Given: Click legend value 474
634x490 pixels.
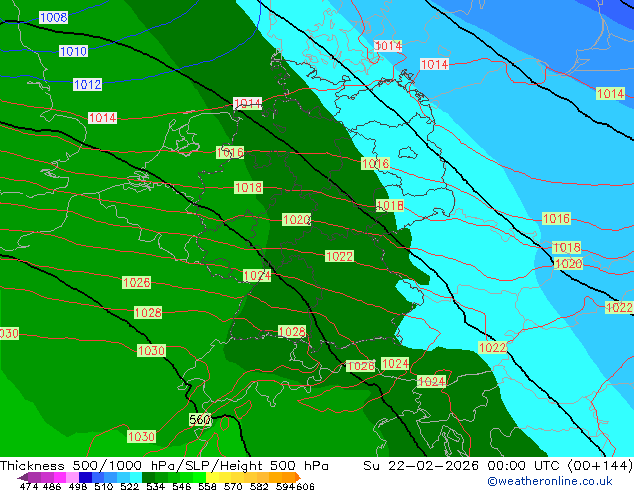Looking at the screenshot, I should point(29,486).
